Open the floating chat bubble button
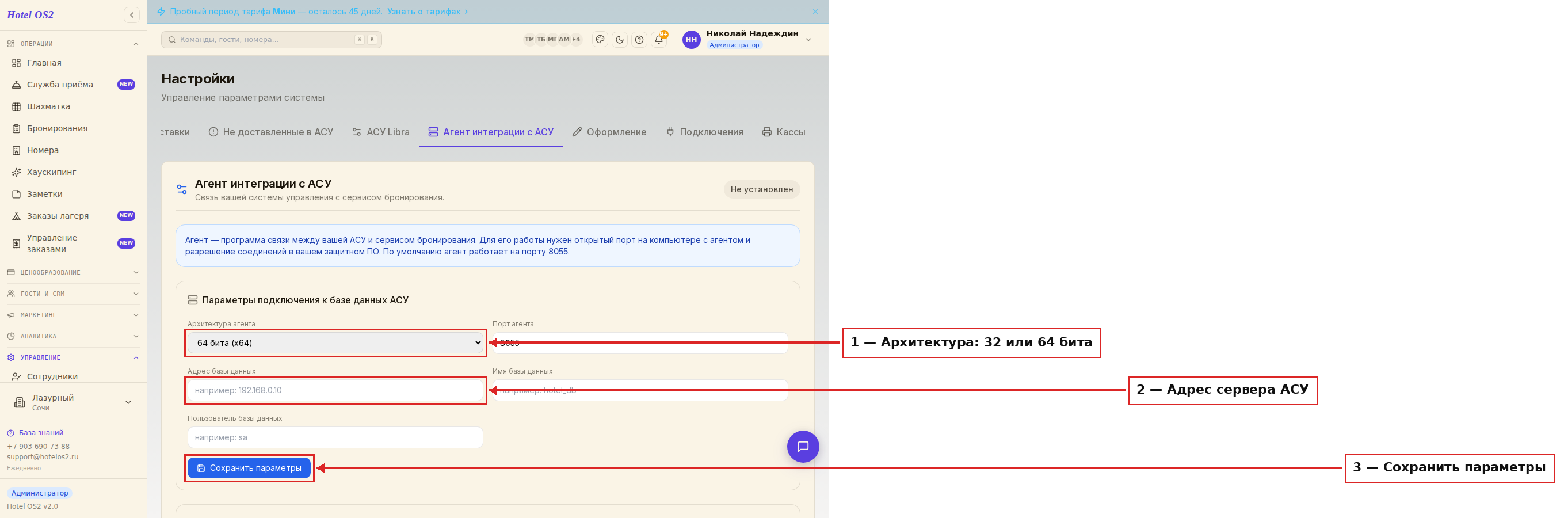 tap(803, 447)
